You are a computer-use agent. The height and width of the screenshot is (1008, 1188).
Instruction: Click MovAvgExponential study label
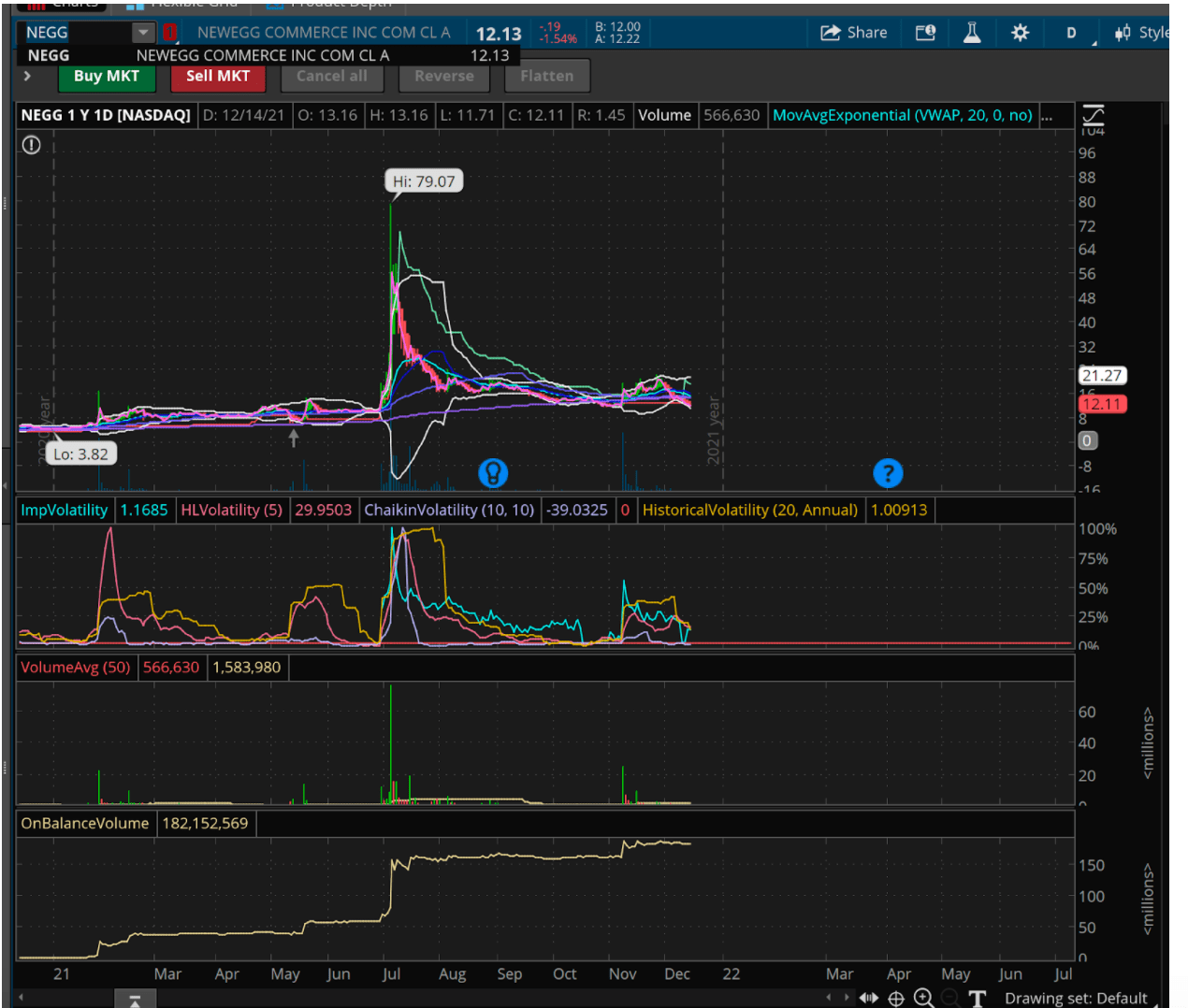click(902, 115)
